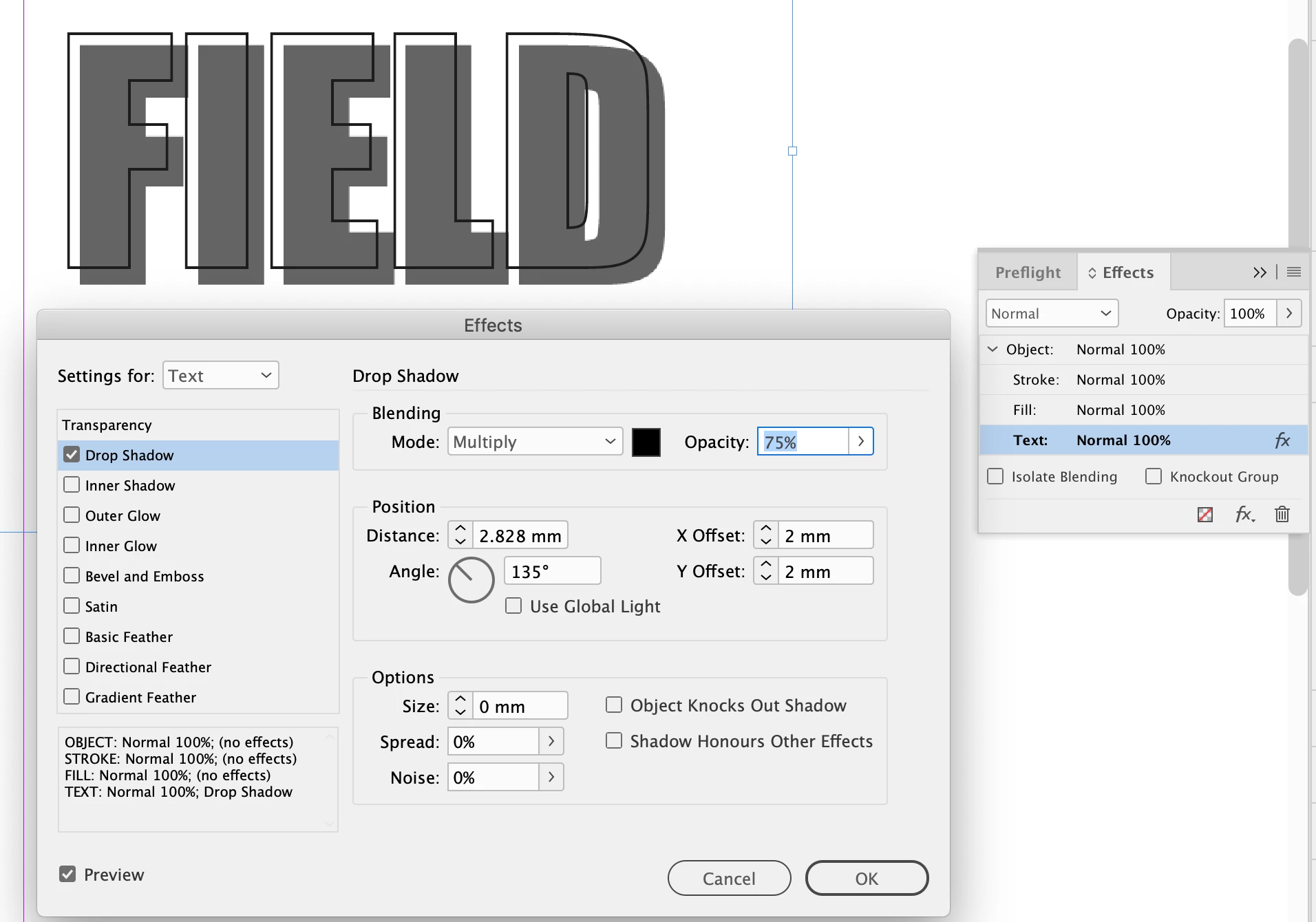This screenshot has width=1316, height=922.
Task: Collapse the panel with the double-arrow icon
Action: [1260, 272]
